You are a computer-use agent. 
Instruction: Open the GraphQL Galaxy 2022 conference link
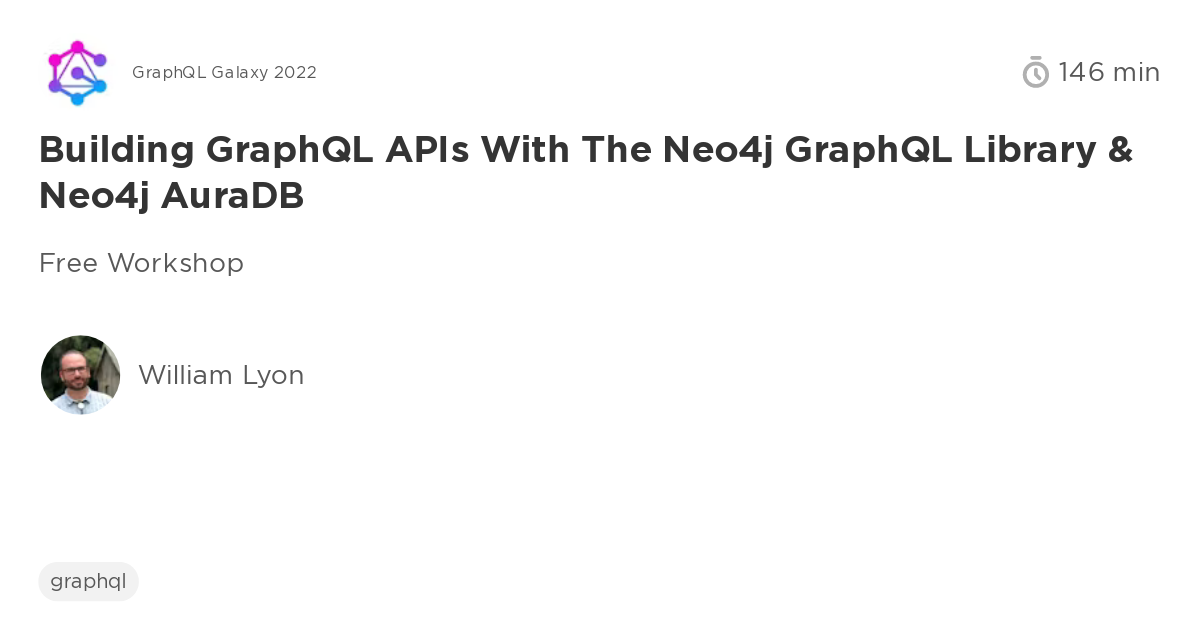click(x=224, y=73)
